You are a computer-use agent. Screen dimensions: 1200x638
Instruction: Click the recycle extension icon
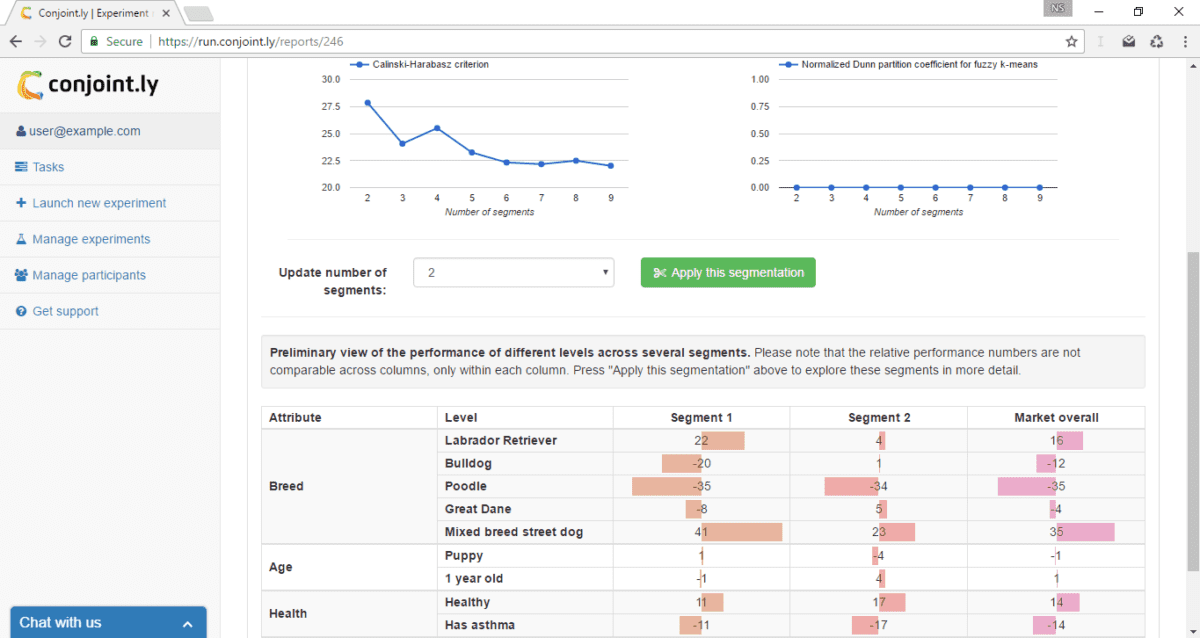click(x=1156, y=42)
